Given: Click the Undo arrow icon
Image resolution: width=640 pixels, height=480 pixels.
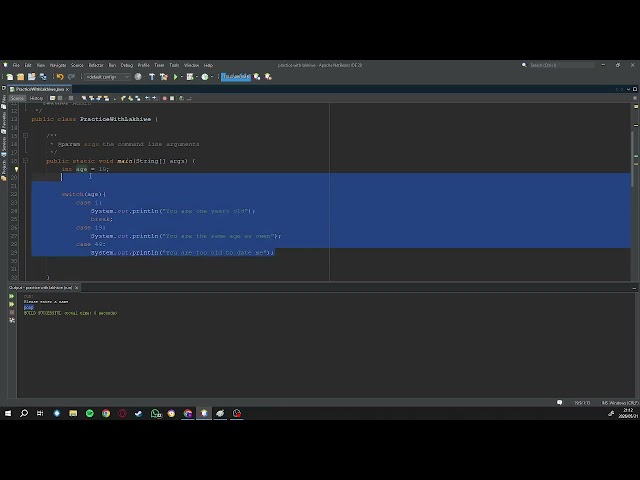Looking at the screenshot, I should [x=60, y=77].
